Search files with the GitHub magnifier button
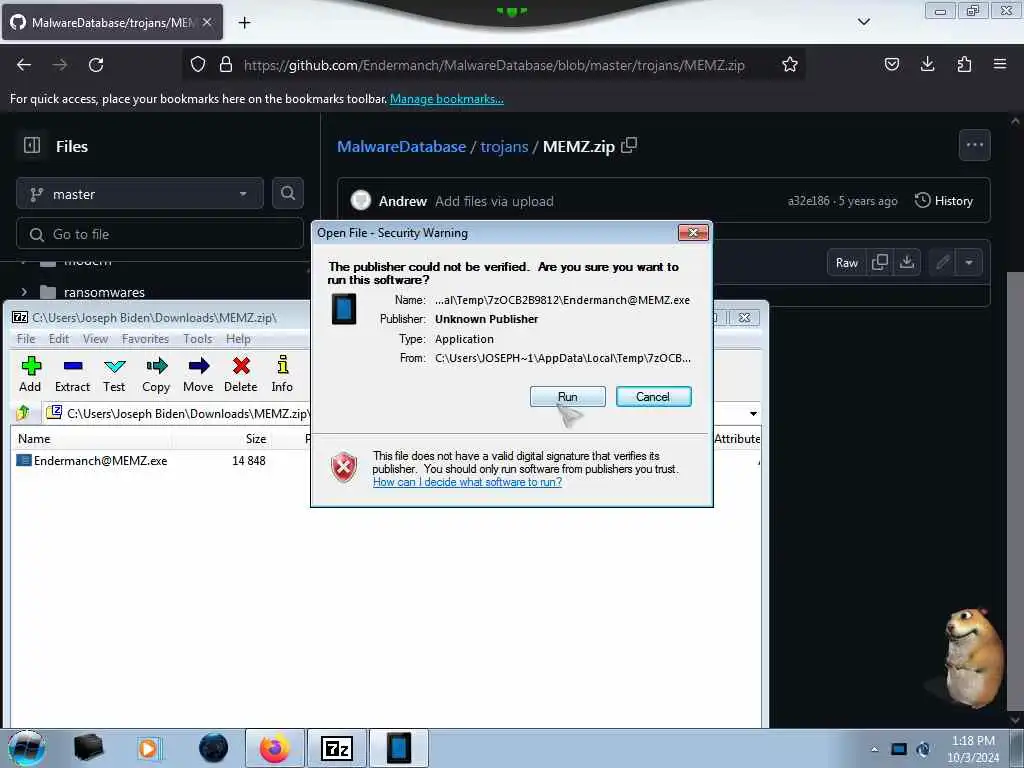 [288, 193]
